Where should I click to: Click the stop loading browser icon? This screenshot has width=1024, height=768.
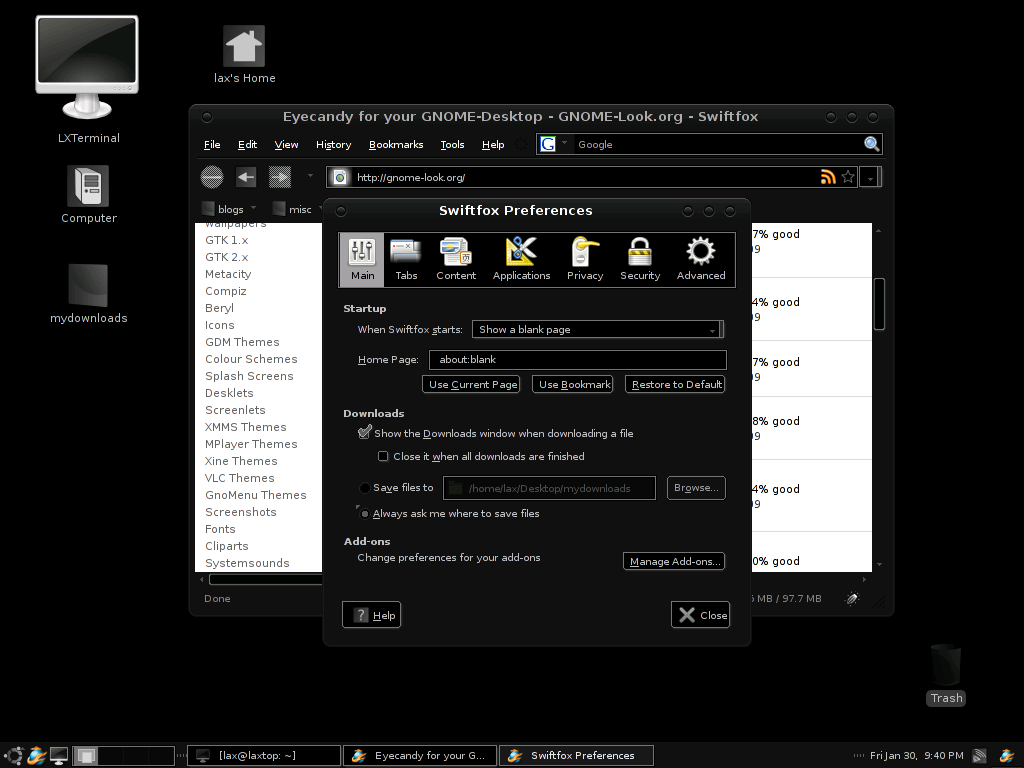[x=212, y=177]
